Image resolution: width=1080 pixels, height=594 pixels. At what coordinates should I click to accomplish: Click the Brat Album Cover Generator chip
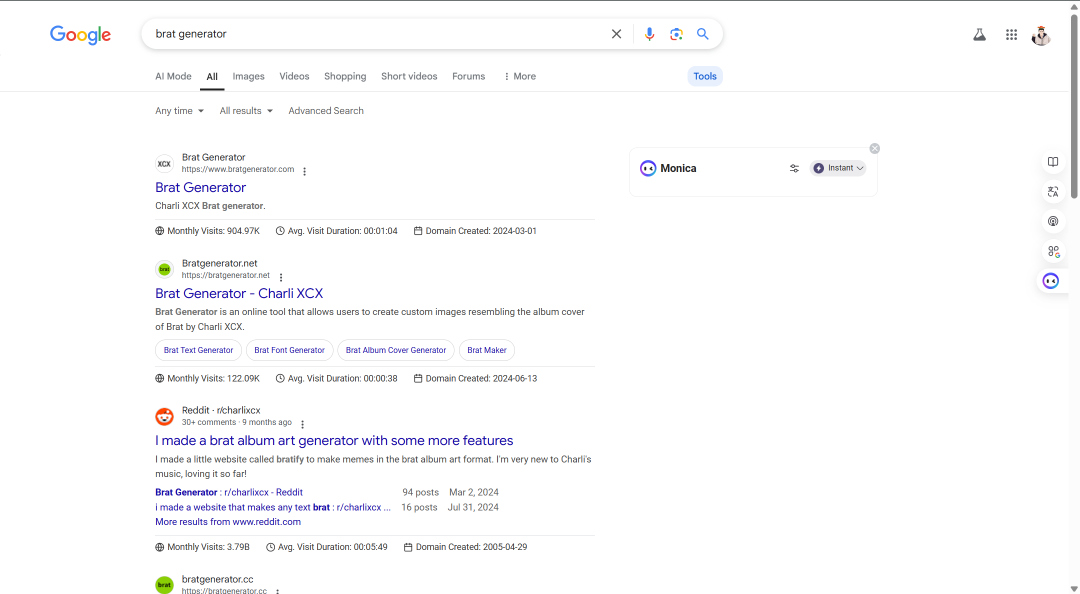[x=396, y=350]
